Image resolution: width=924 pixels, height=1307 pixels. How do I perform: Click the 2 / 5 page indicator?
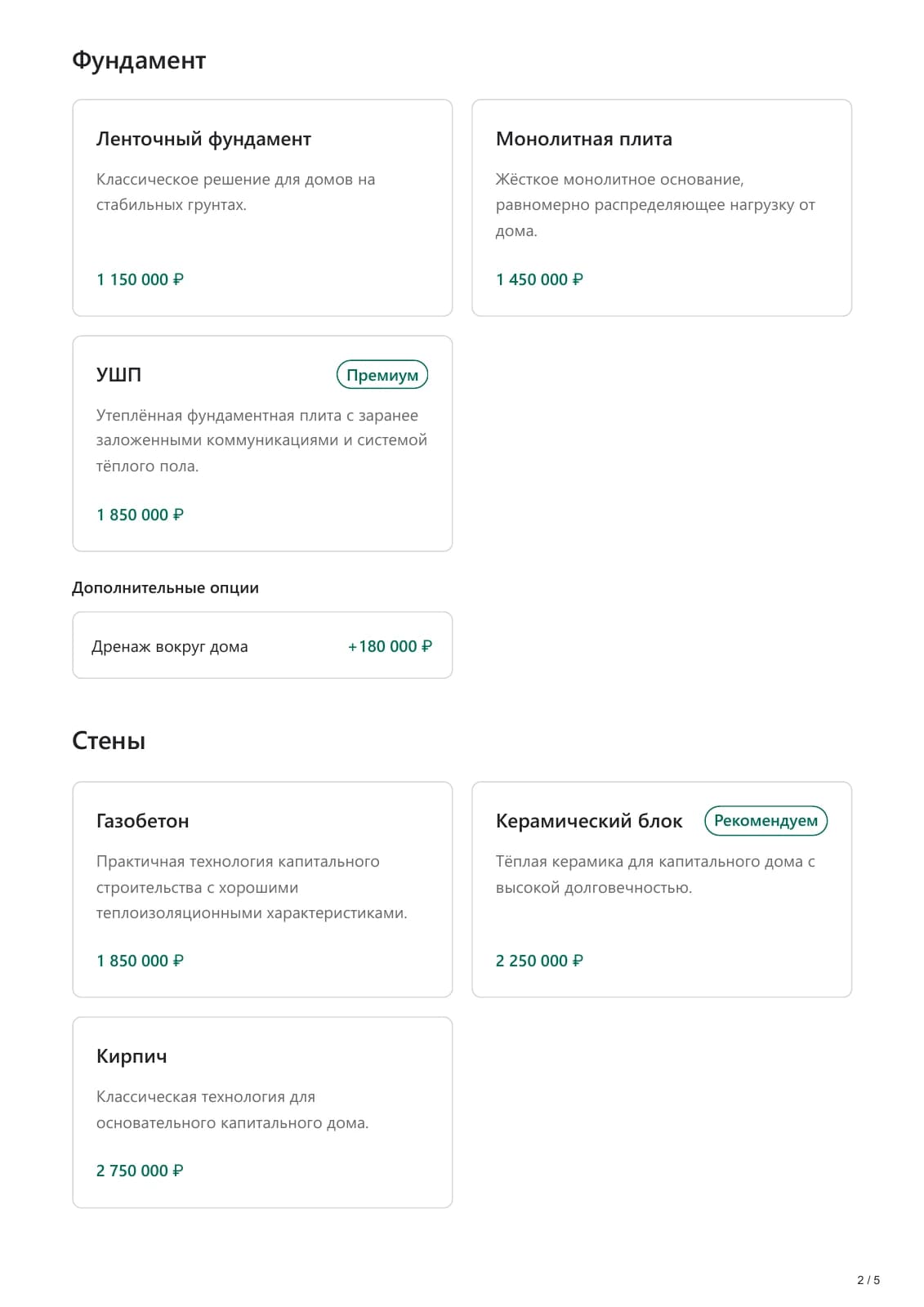[868, 1280]
